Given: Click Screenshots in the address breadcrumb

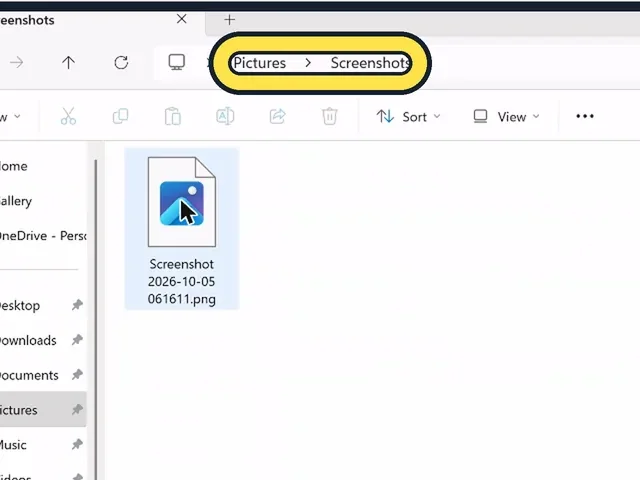Looking at the screenshot, I should pyautogui.click(x=370, y=63).
